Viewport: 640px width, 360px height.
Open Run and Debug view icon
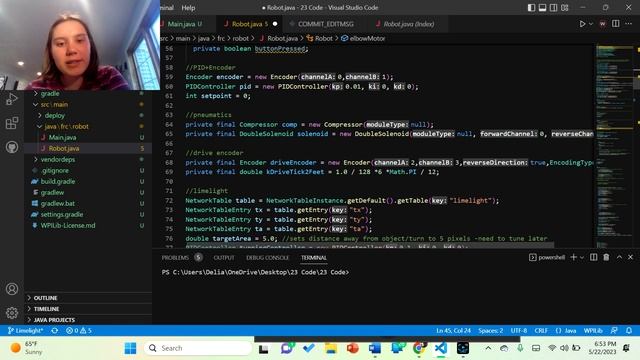tap(12, 99)
